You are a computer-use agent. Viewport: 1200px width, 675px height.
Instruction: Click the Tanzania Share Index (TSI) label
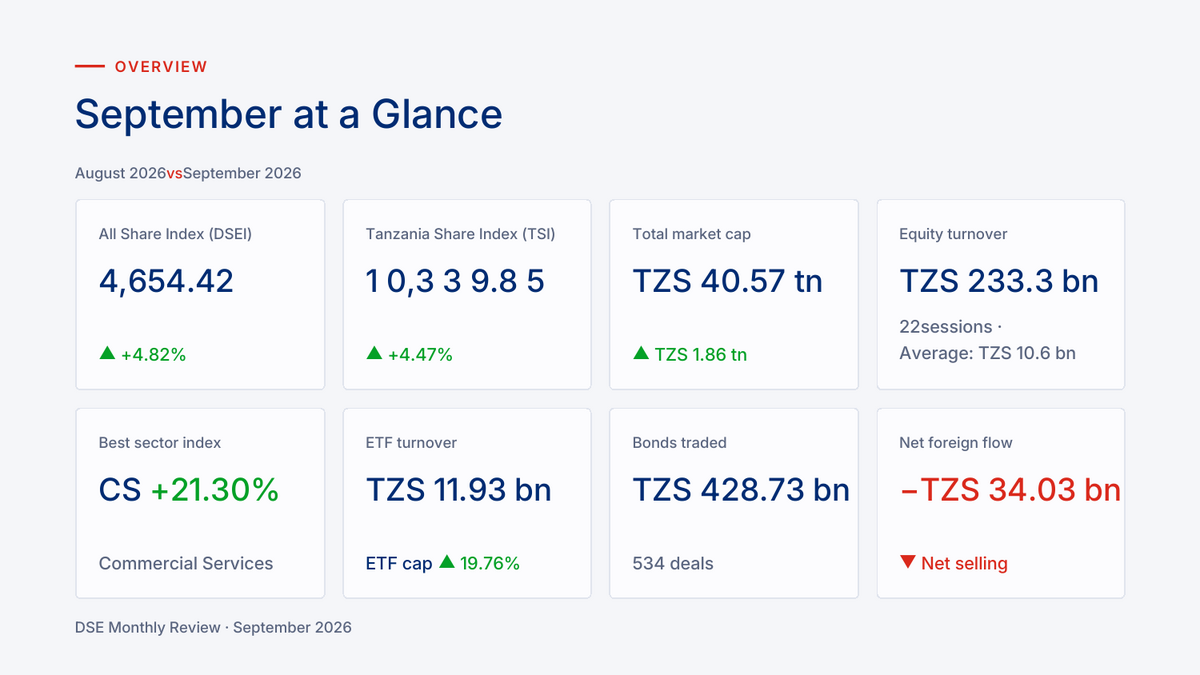[461, 234]
